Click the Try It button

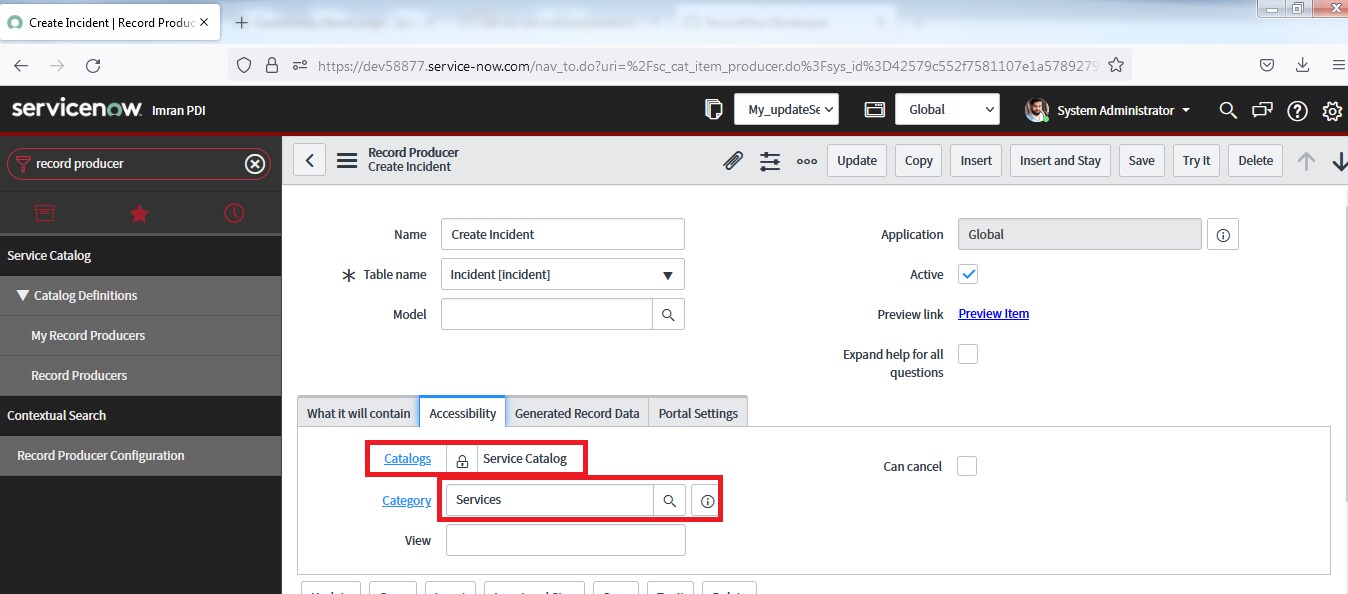tap(1196, 160)
